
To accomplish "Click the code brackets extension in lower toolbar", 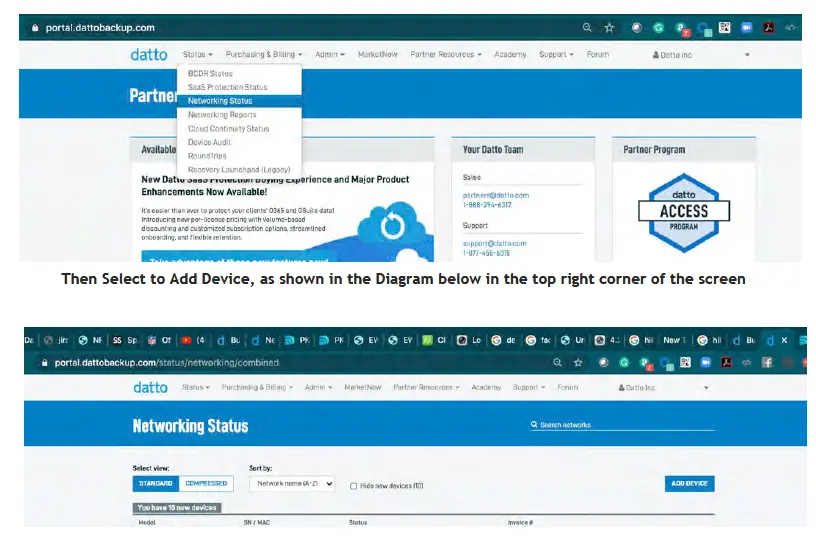I will 746,363.
